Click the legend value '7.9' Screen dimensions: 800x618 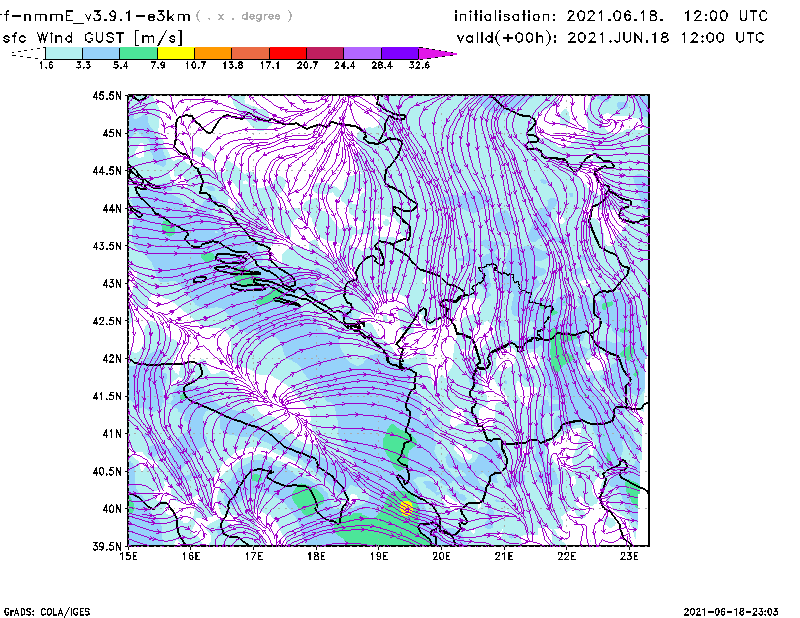[158, 65]
